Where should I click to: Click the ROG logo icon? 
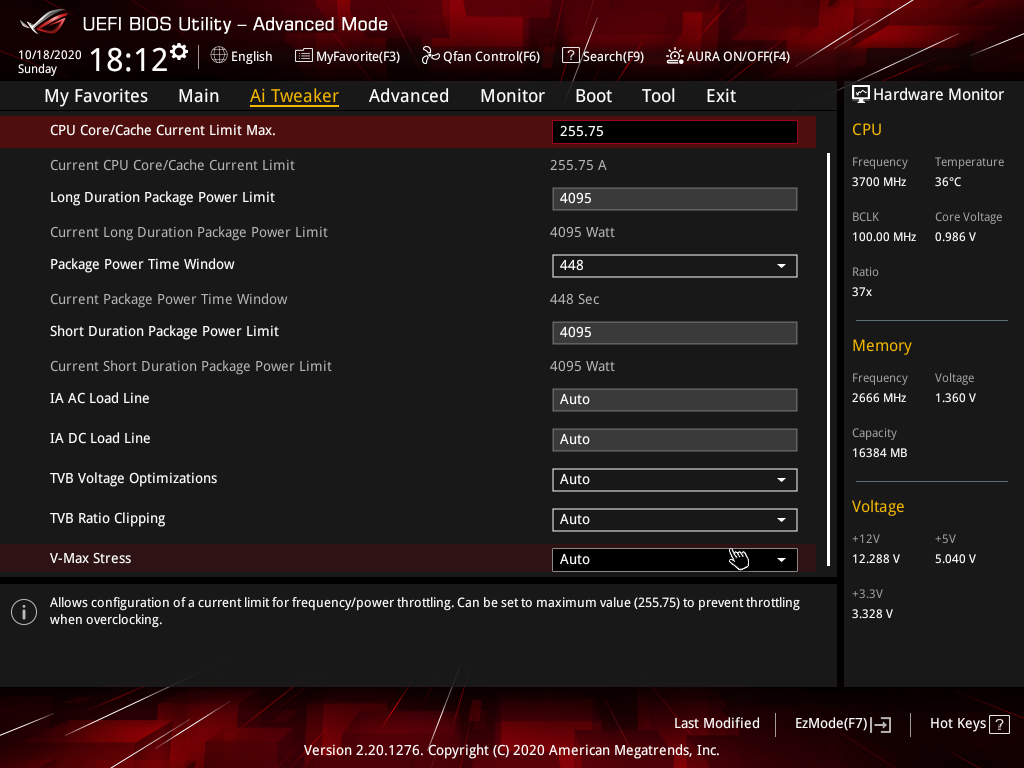coord(44,22)
